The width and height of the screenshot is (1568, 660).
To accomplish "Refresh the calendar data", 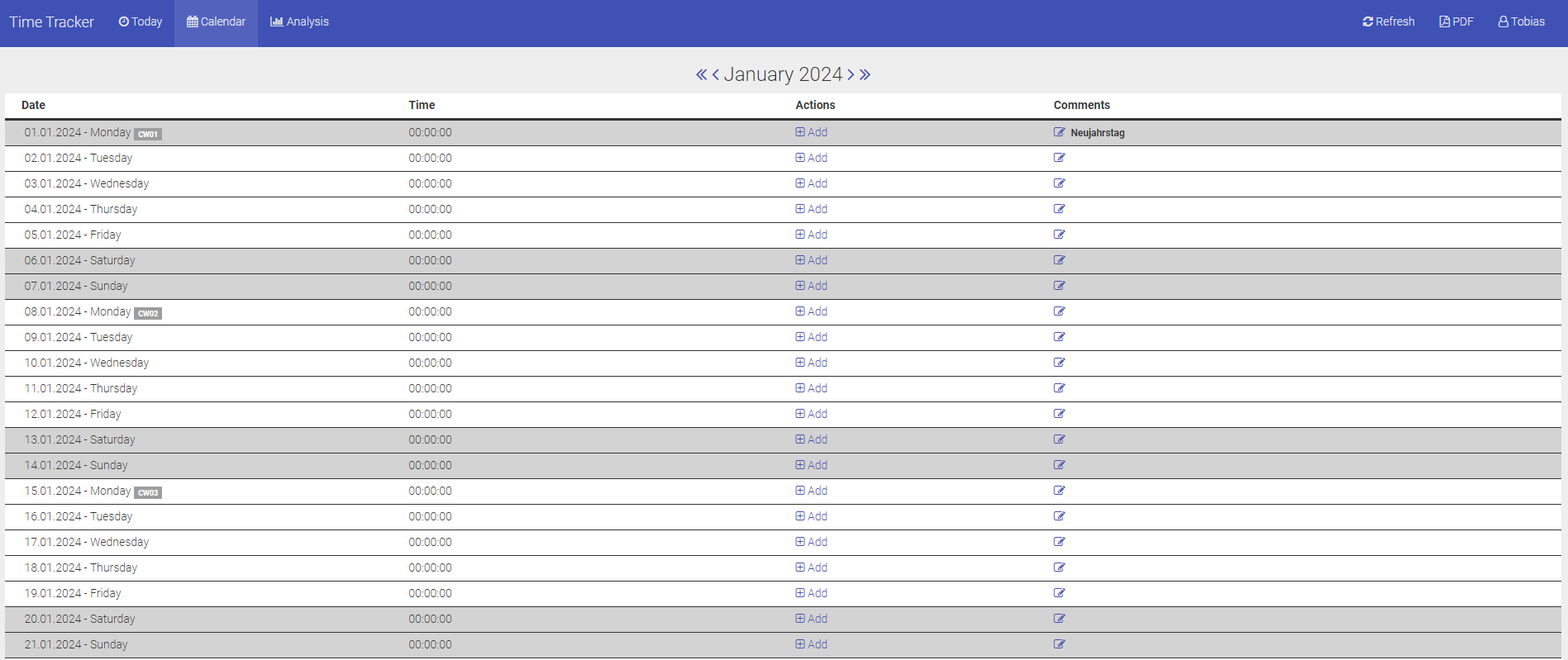I will (1389, 21).
